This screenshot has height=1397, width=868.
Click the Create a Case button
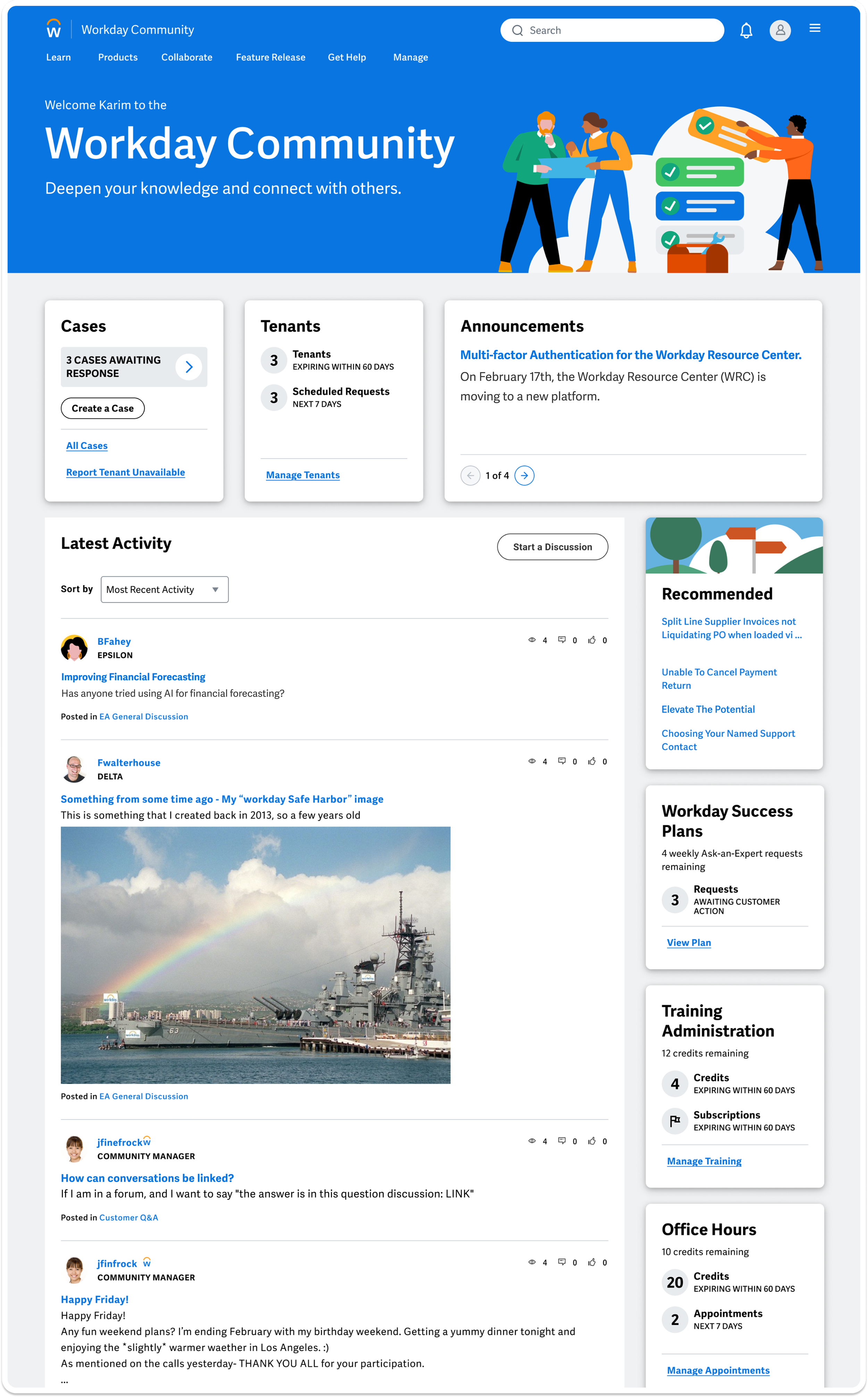coord(103,408)
